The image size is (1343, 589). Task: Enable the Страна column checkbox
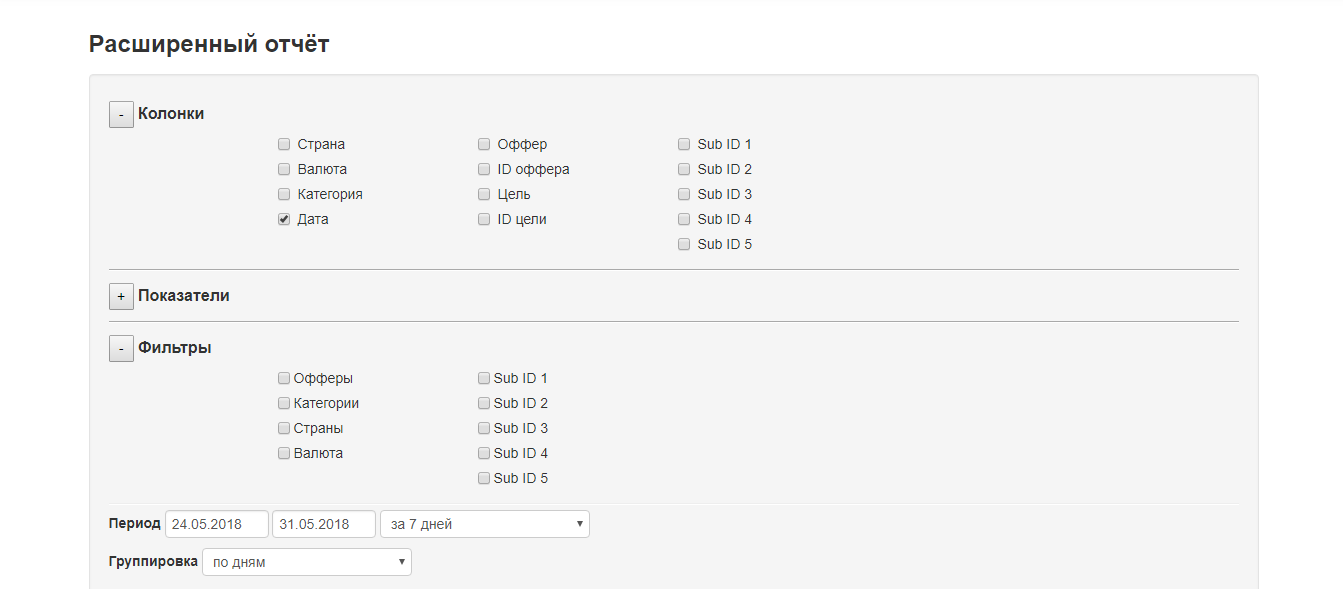pyautogui.click(x=284, y=144)
